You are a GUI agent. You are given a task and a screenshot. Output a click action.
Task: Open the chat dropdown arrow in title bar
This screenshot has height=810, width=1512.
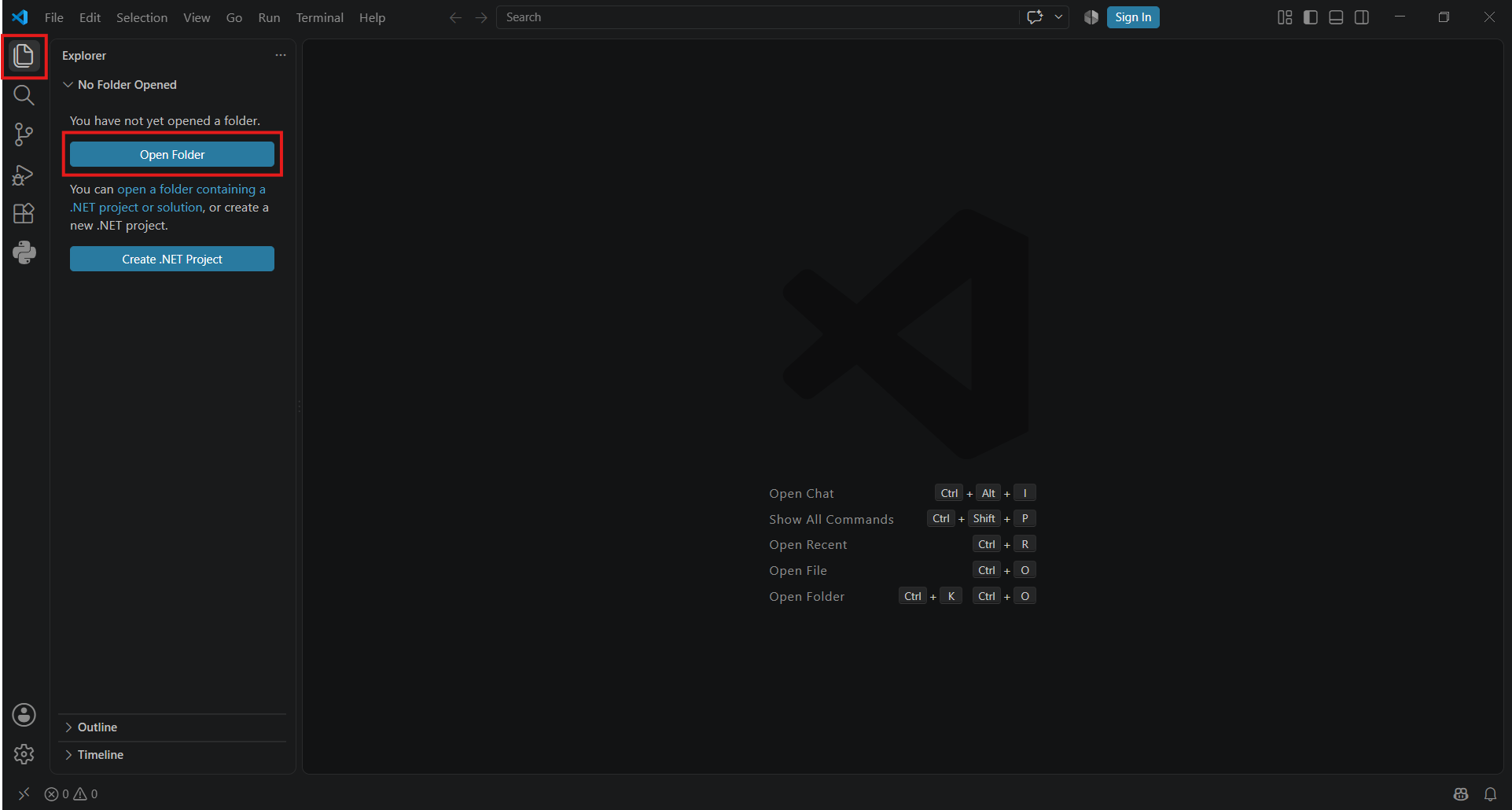point(1058,17)
